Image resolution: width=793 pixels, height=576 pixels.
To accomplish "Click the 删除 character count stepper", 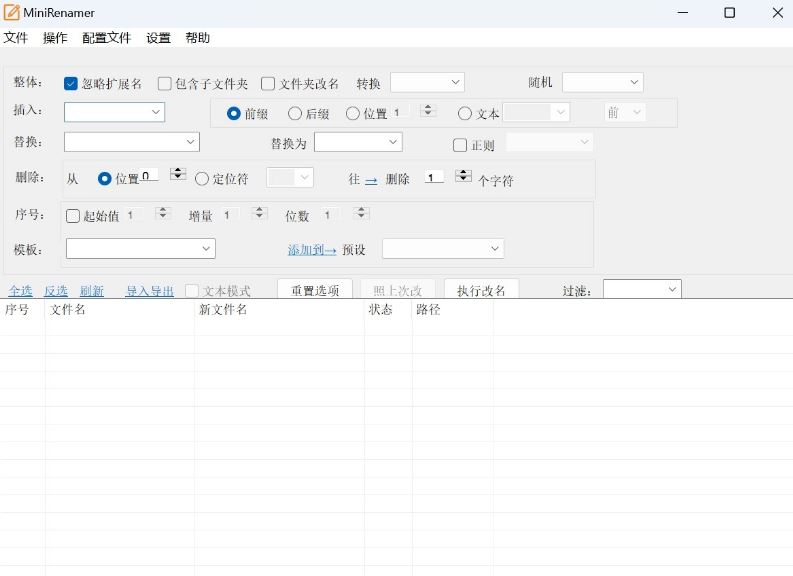I will [x=463, y=176].
